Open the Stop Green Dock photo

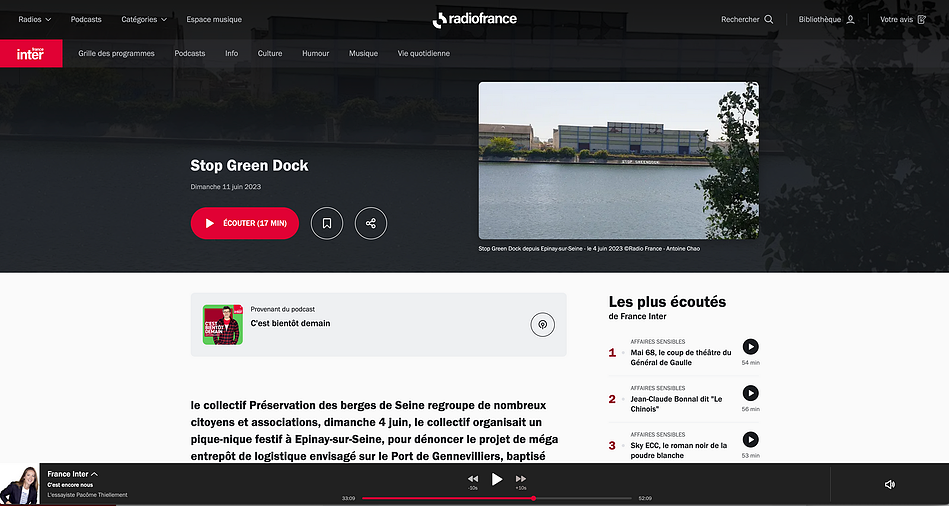pyautogui.click(x=619, y=160)
